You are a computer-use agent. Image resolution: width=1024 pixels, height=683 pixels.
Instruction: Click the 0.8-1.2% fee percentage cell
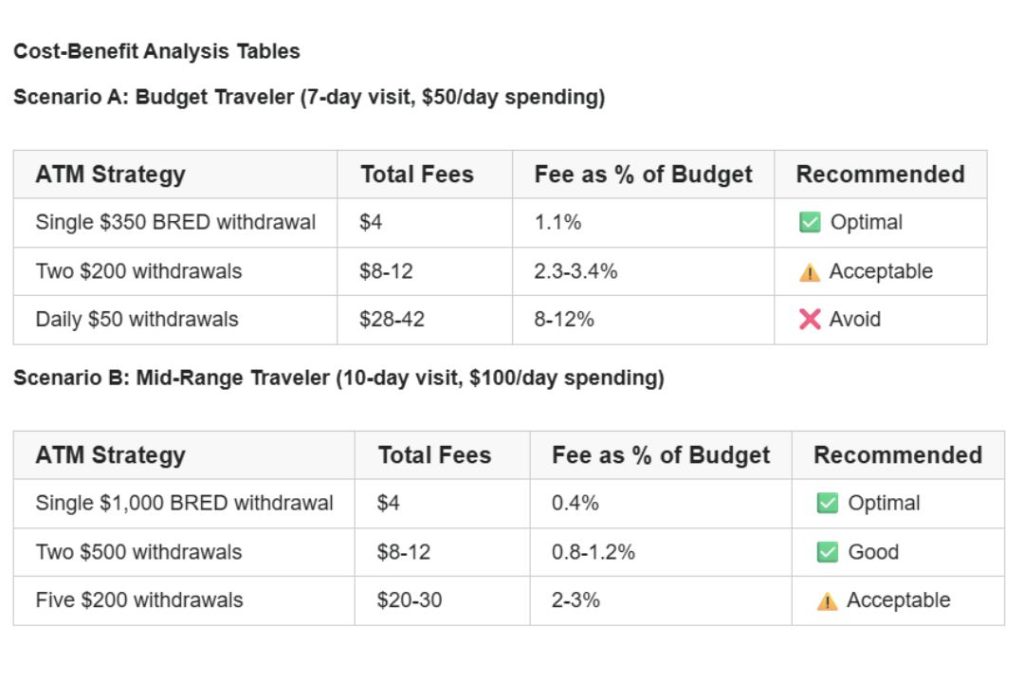[x=593, y=552]
